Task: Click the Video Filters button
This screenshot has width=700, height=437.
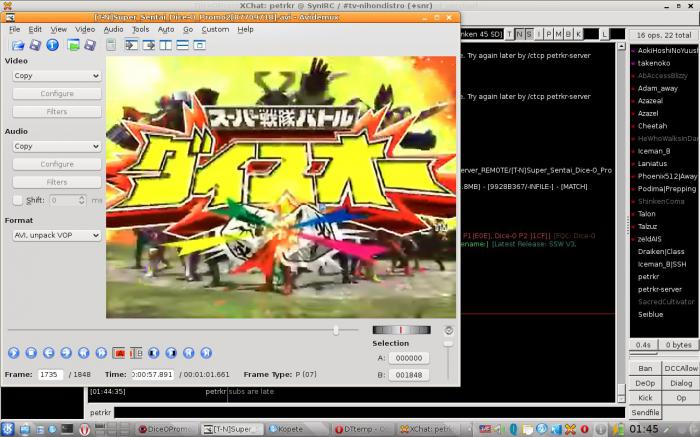Action: click(57, 112)
